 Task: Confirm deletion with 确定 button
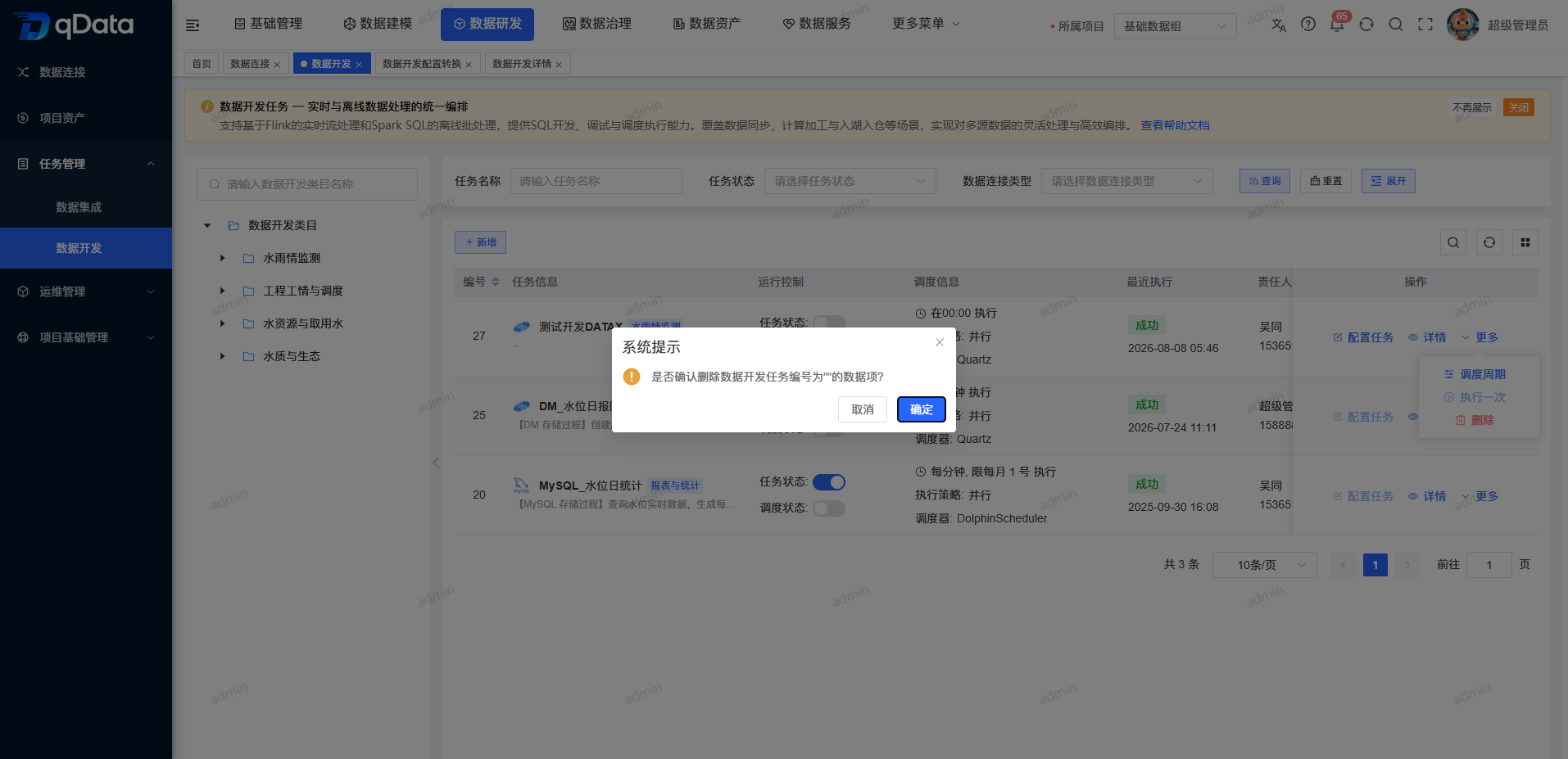click(x=922, y=409)
